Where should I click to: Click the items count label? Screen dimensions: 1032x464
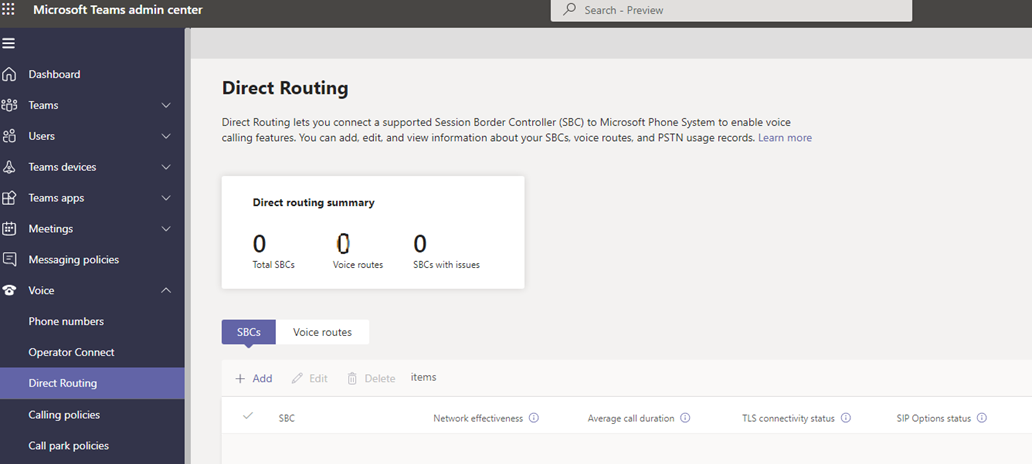[x=423, y=377]
